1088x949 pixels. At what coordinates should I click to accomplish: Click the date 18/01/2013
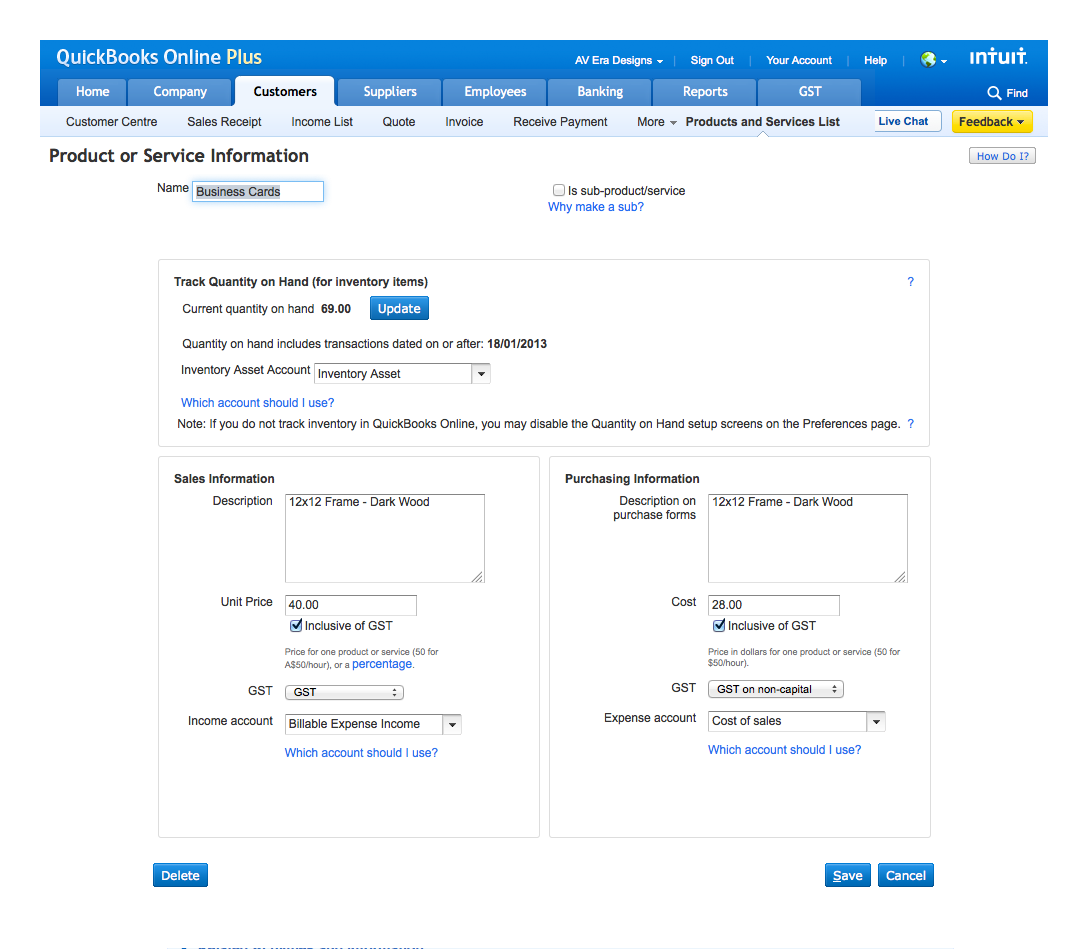coord(517,344)
